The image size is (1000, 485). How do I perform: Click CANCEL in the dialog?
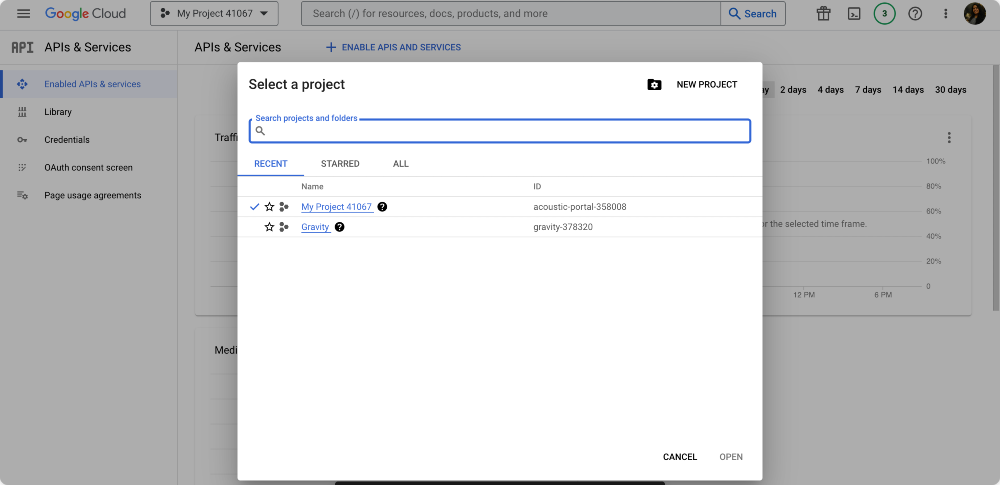pyautogui.click(x=680, y=457)
